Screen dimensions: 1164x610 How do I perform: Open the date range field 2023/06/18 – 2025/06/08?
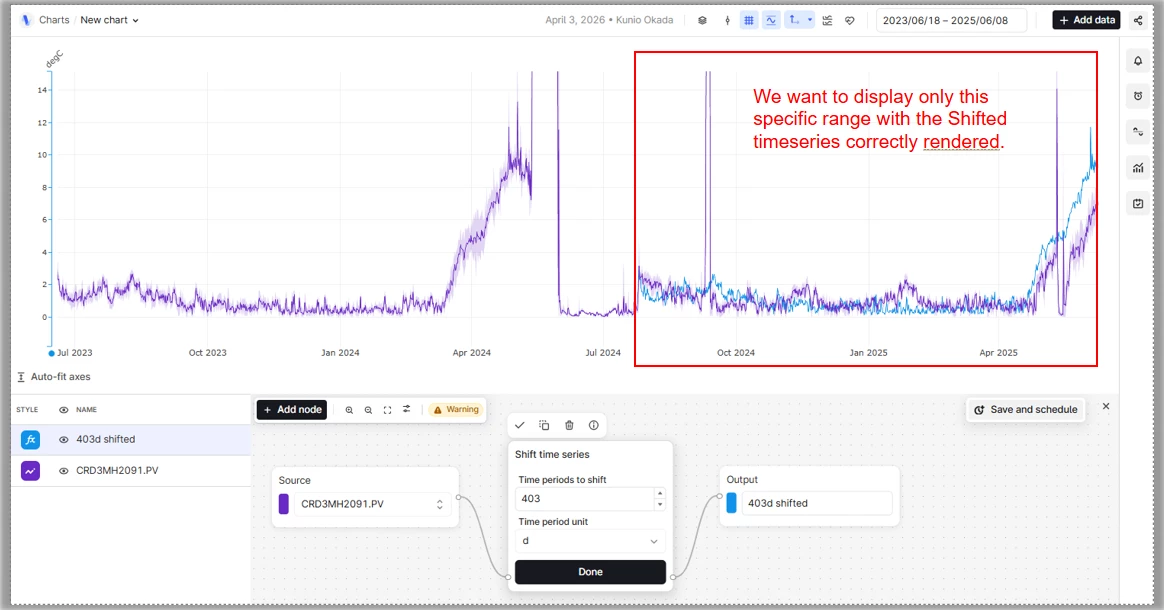point(952,21)
